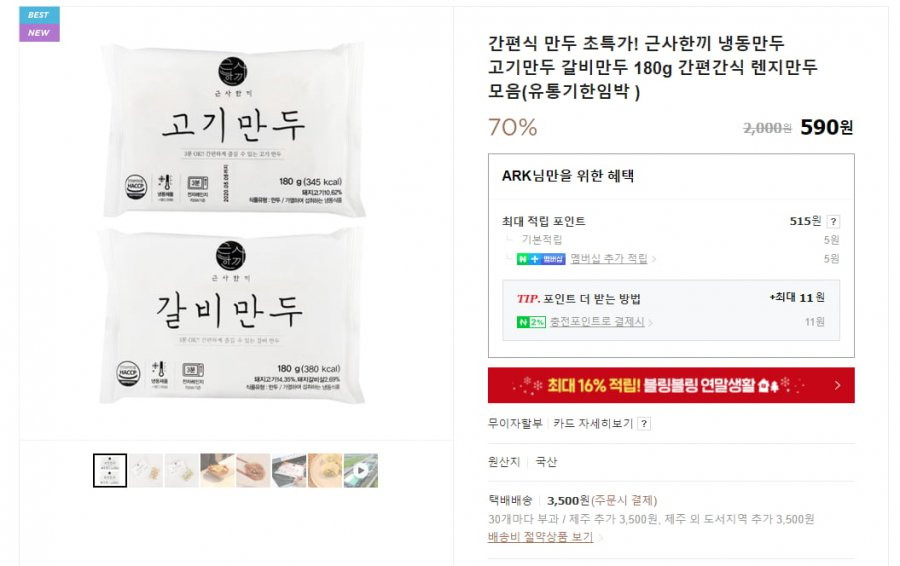Click the green N 2% badge icon
Image resolution: width=900 pixels, height=566 pixels.
[531, 322]
